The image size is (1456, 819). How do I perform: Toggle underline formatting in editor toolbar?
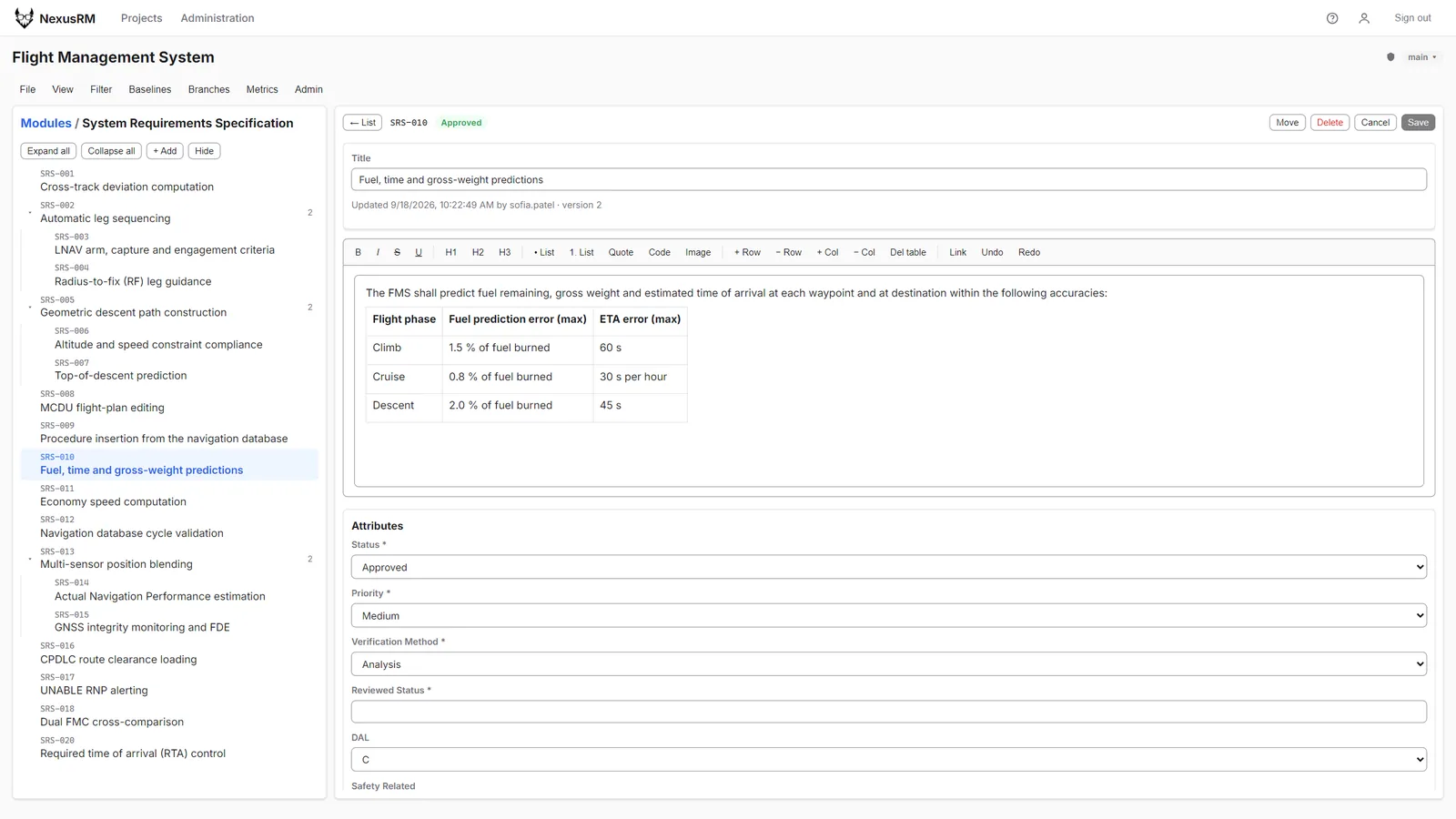pos(419,253)
